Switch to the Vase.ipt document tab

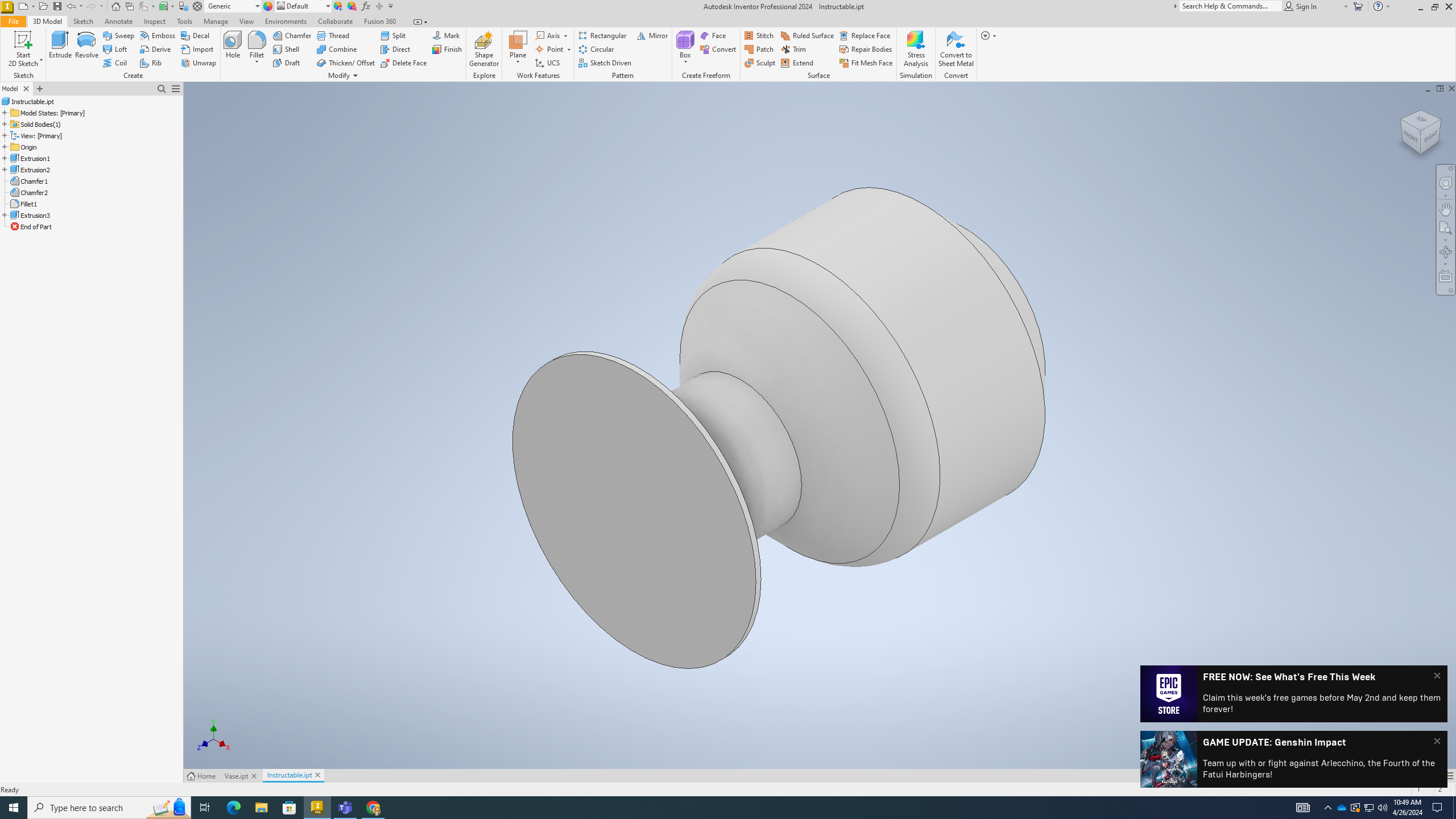(x=236, y=776)
